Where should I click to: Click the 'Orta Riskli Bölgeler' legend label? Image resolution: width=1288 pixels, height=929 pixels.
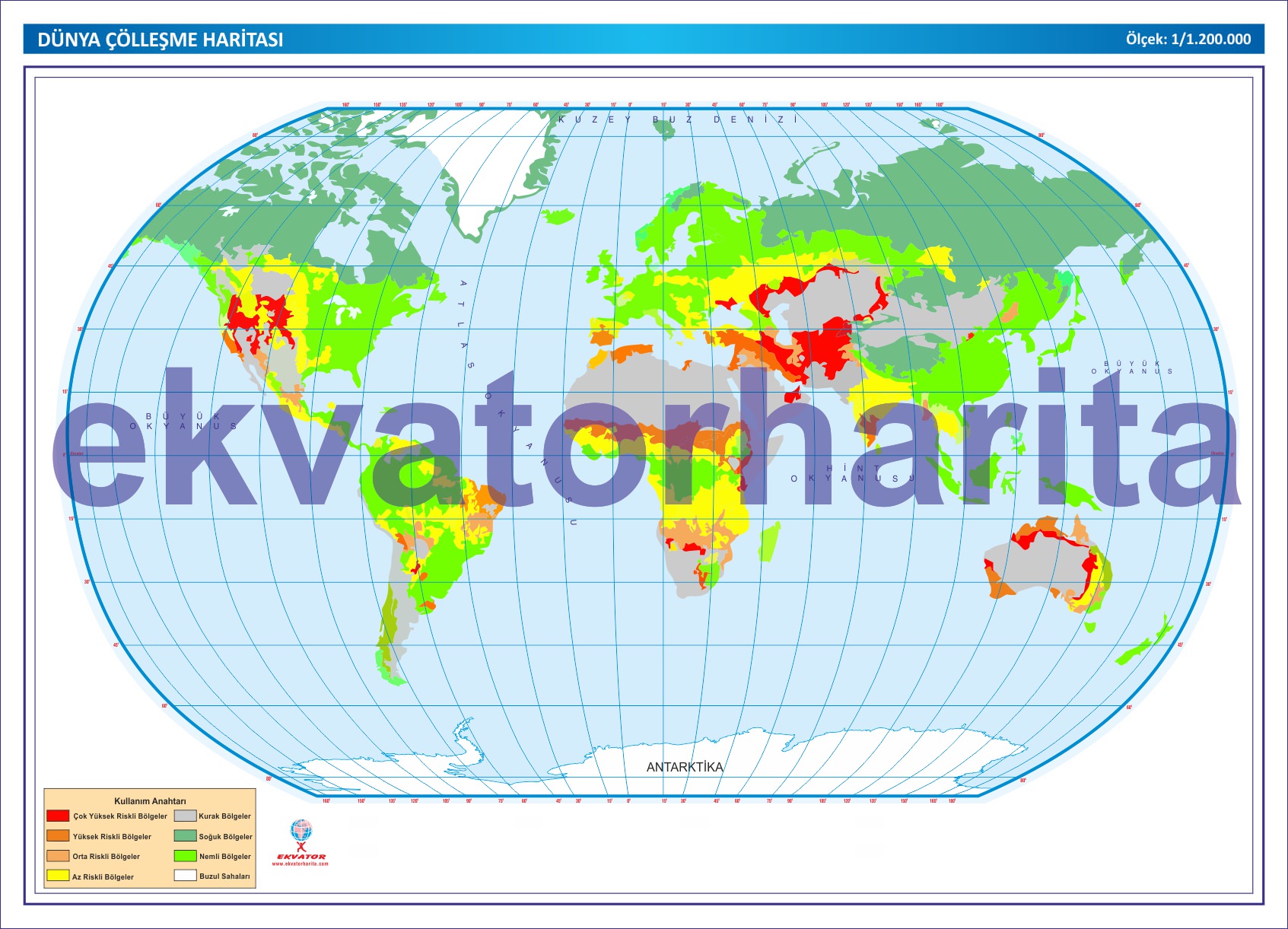(107, 857)
